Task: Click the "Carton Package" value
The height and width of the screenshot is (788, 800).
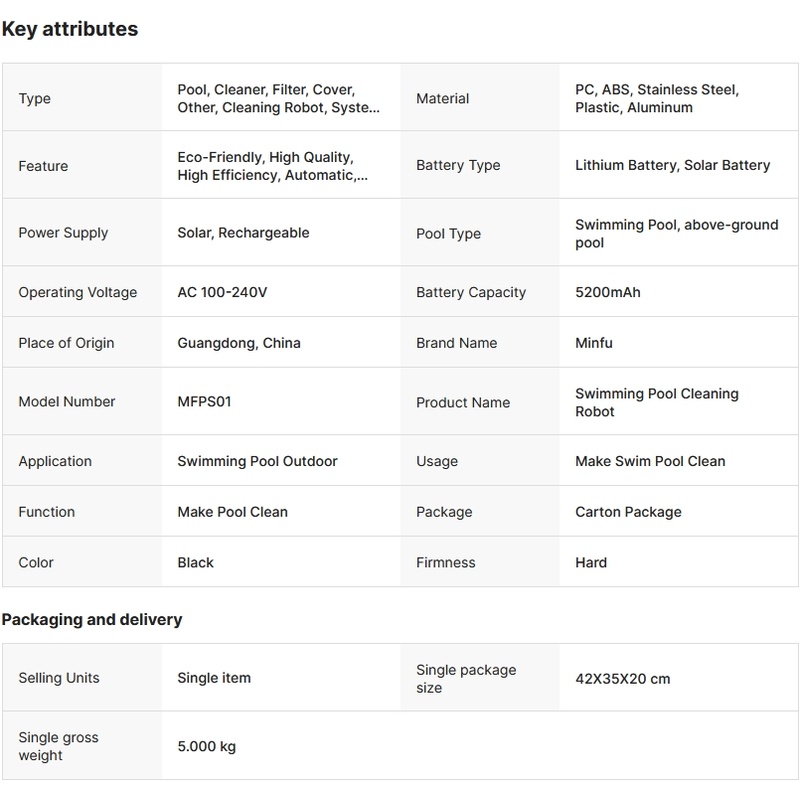Action: [x=628, y=512]
